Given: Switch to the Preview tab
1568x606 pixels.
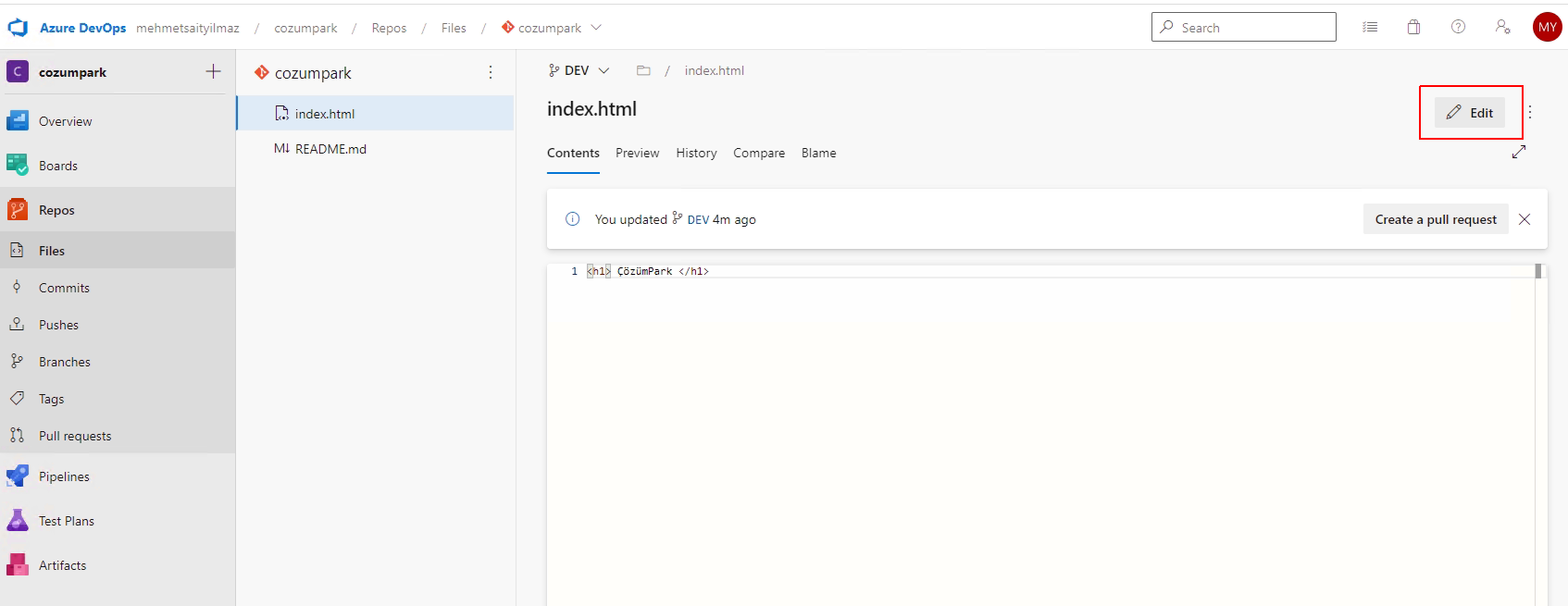Looking at the screenshot, I should (x=637, y=153).
